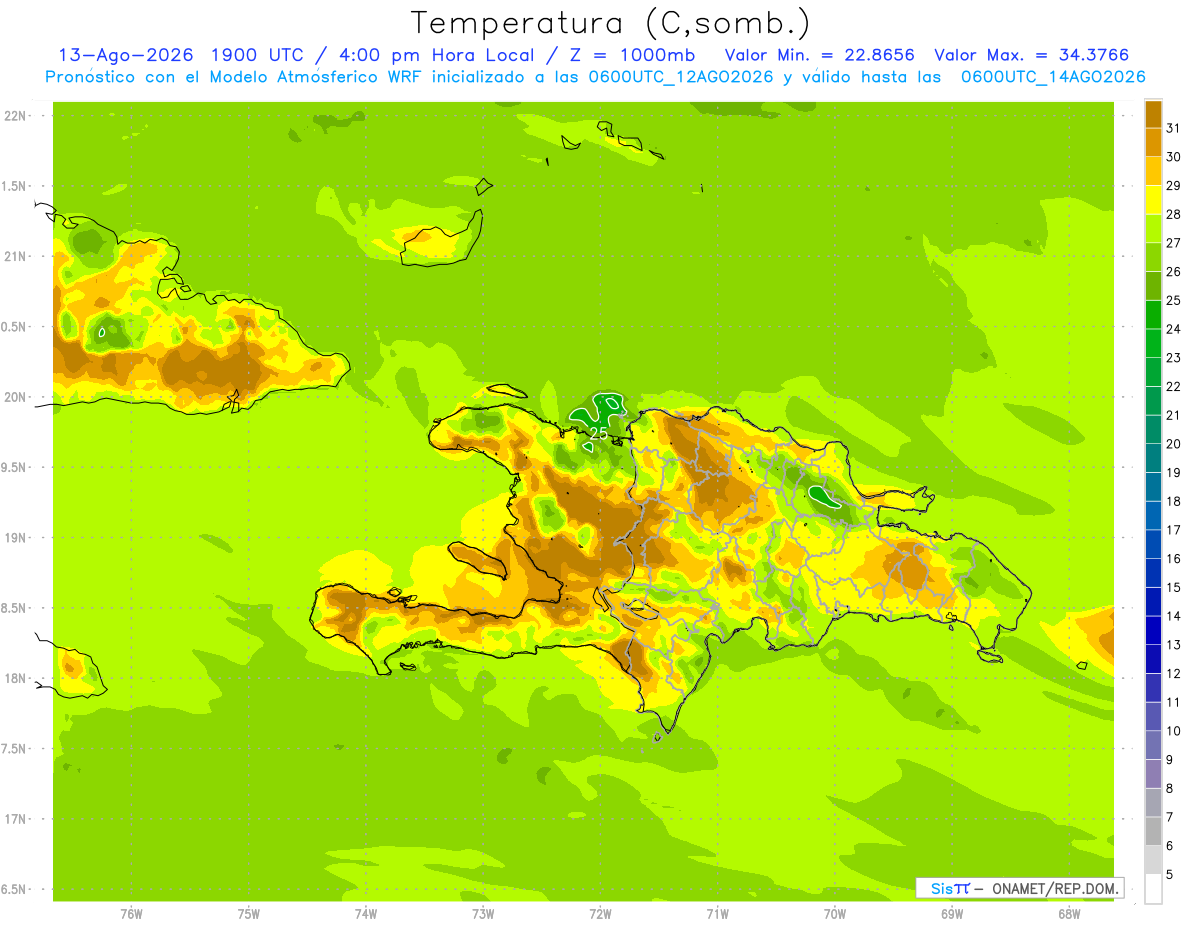This screenshot has width=1200, height=927.
Task: Click Valor Max. = 34.3766 value
Action: coord(1032,55)
